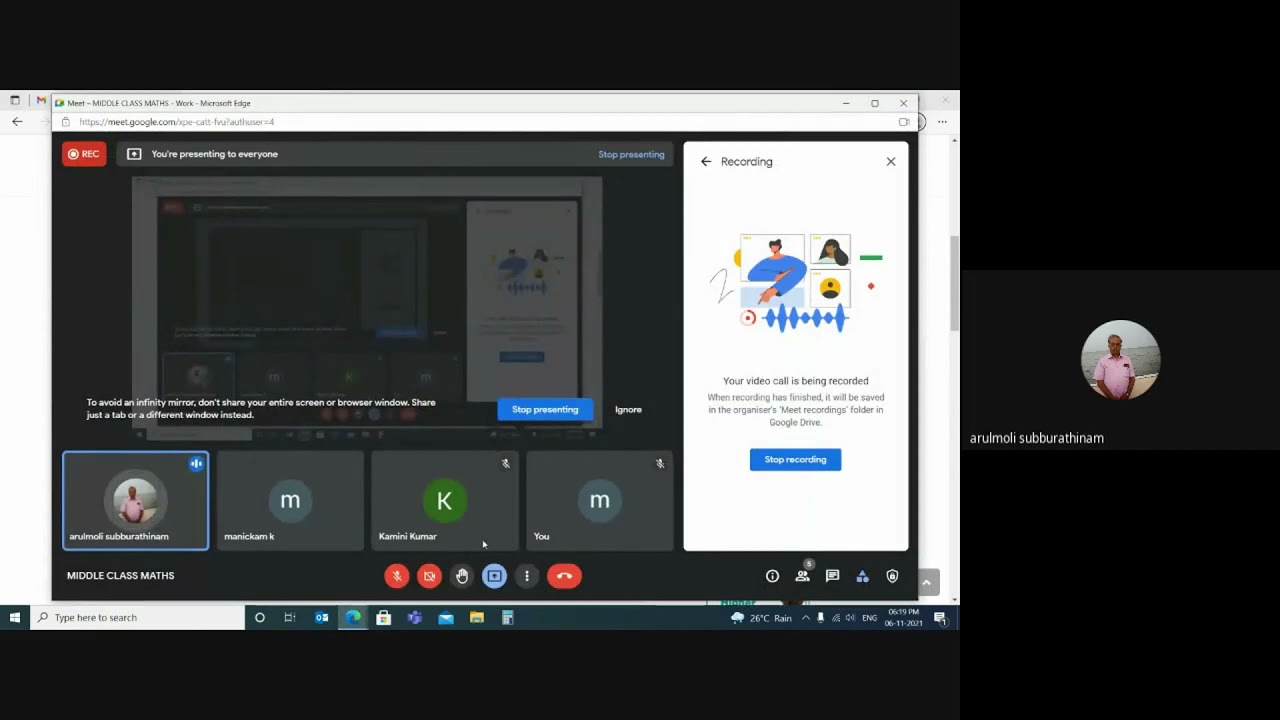1280x720 pixels.
Task: Select manickam k participant tile
Action: click(290, 501)
